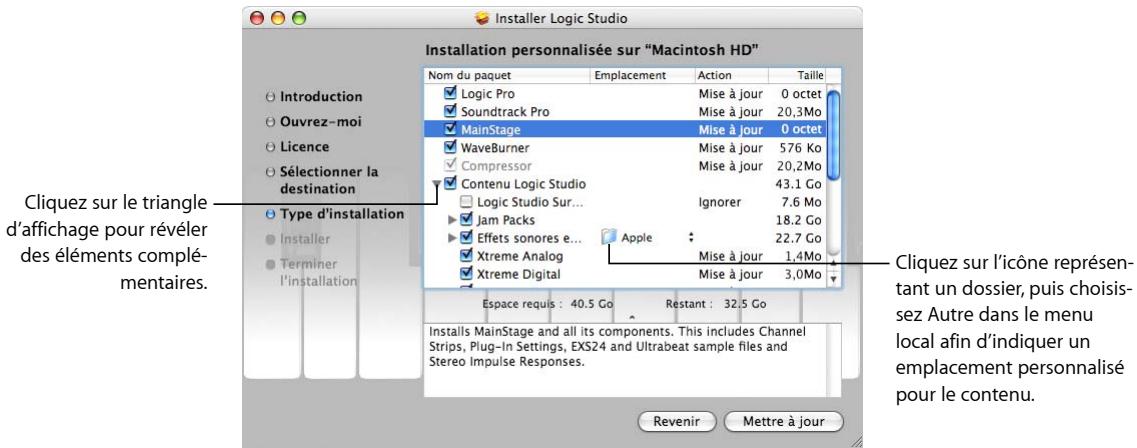Select the highlighted MainStage row name
This screenshot has width=1137, height=448.
tap(491, 130)
